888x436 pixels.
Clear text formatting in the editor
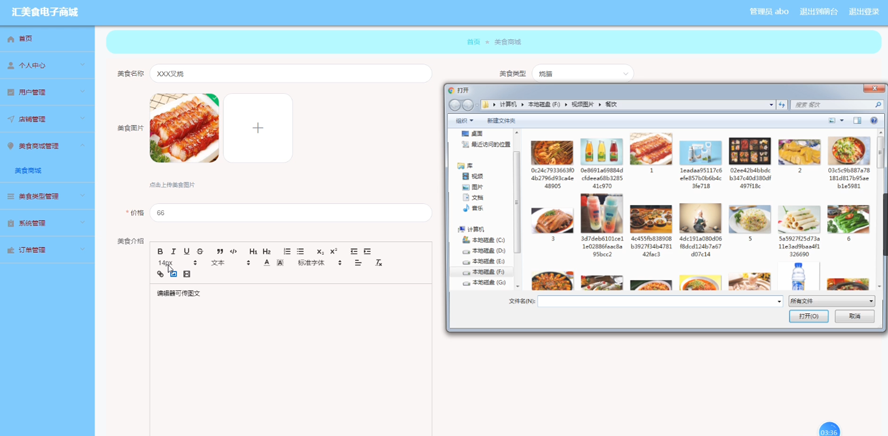tap(379, 263)
